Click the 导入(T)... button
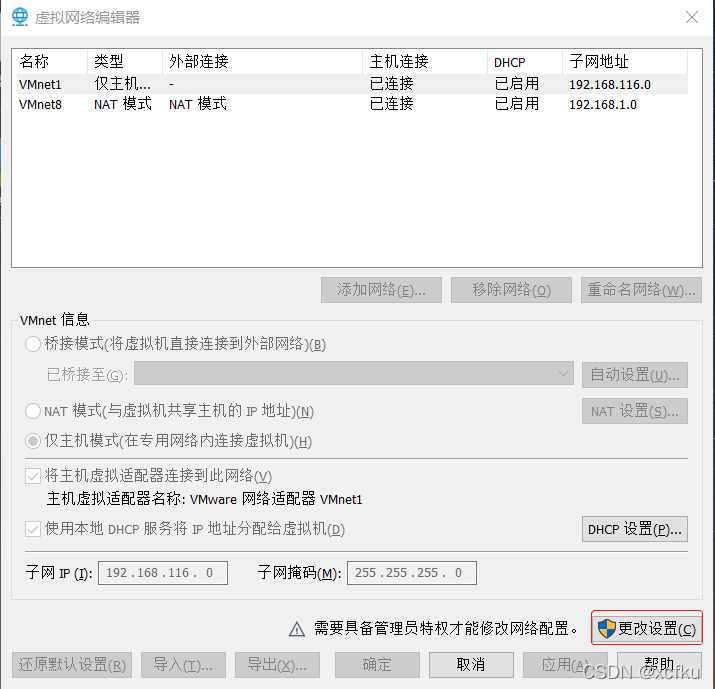The height and width of the screenshot is (689, 715). [183, 665]
